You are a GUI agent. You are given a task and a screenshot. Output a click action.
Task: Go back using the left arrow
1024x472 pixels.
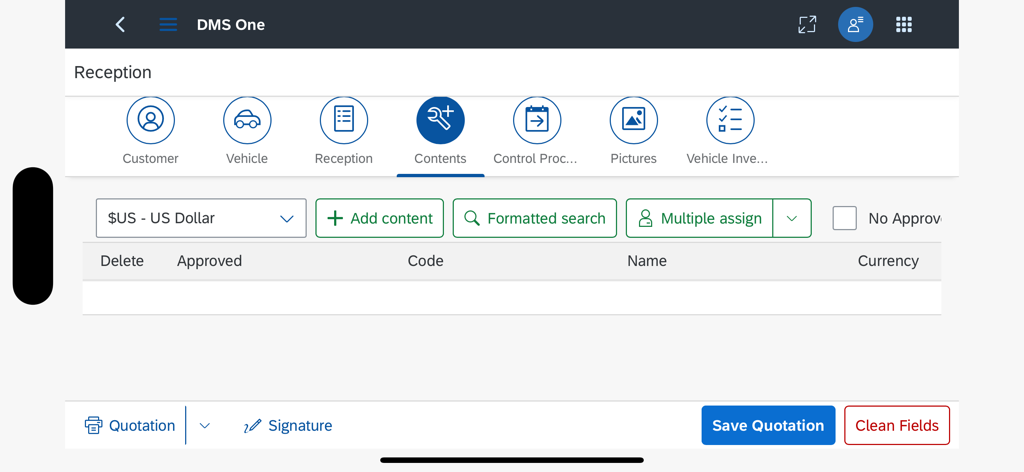[x=120, y=25]
